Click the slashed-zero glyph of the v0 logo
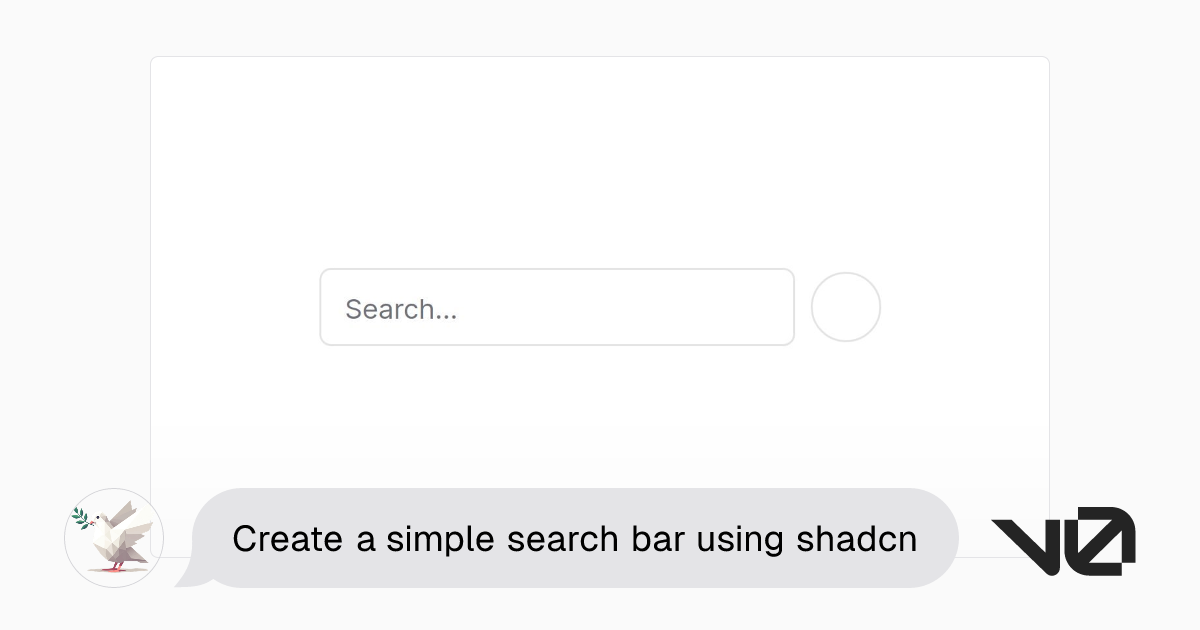The width and height of the screenshot is (1200, 630). [1100, 540]
